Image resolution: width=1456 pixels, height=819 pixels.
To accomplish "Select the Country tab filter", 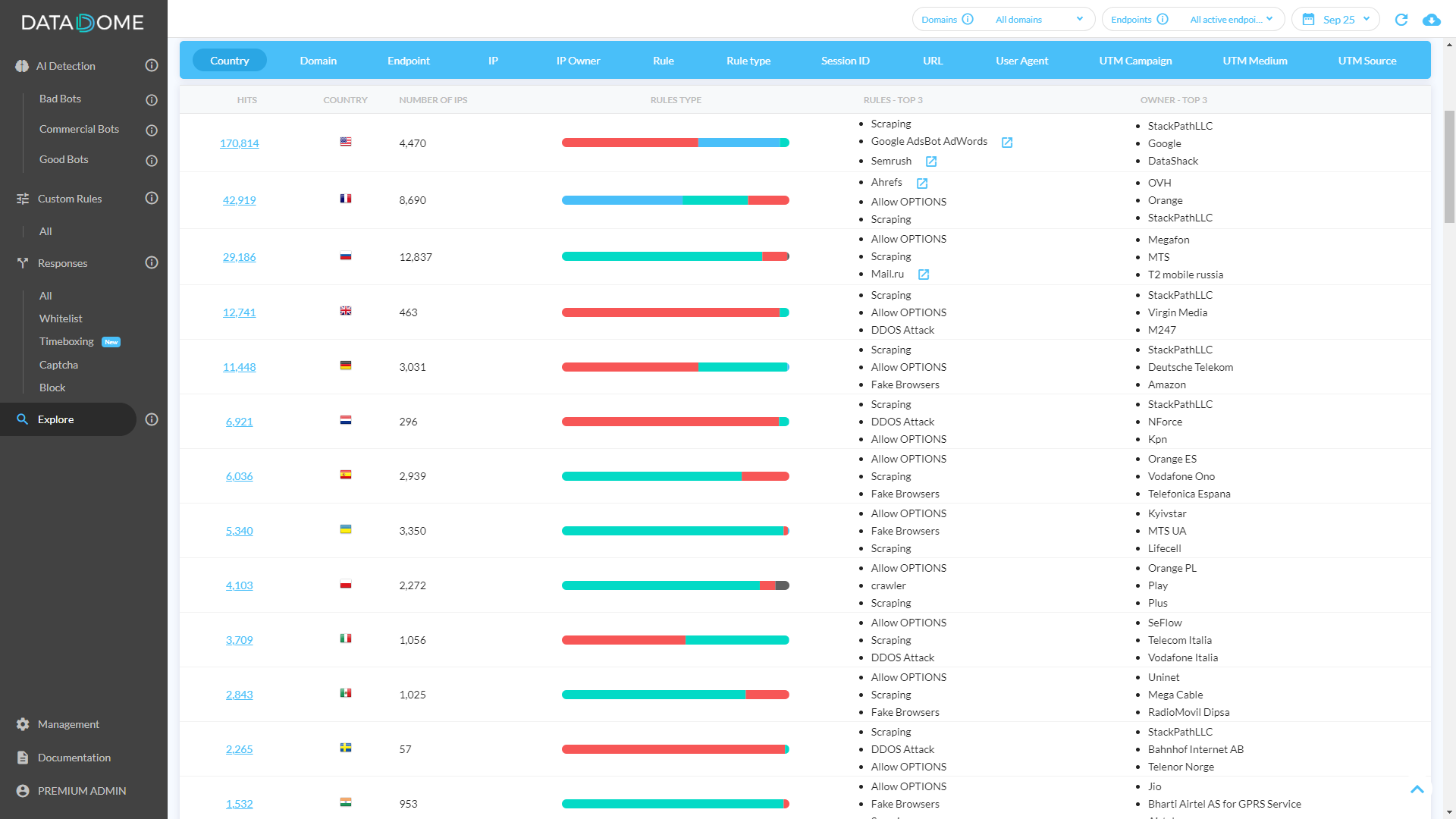I will (x=229, y=60).
